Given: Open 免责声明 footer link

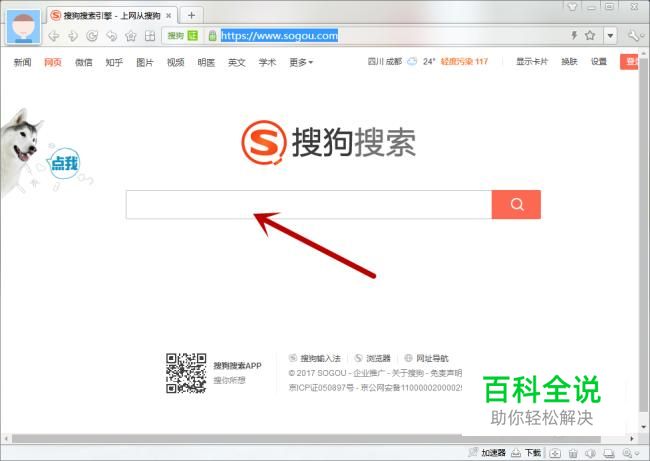Looking at the screenshot, I should (x=446, y=373).
